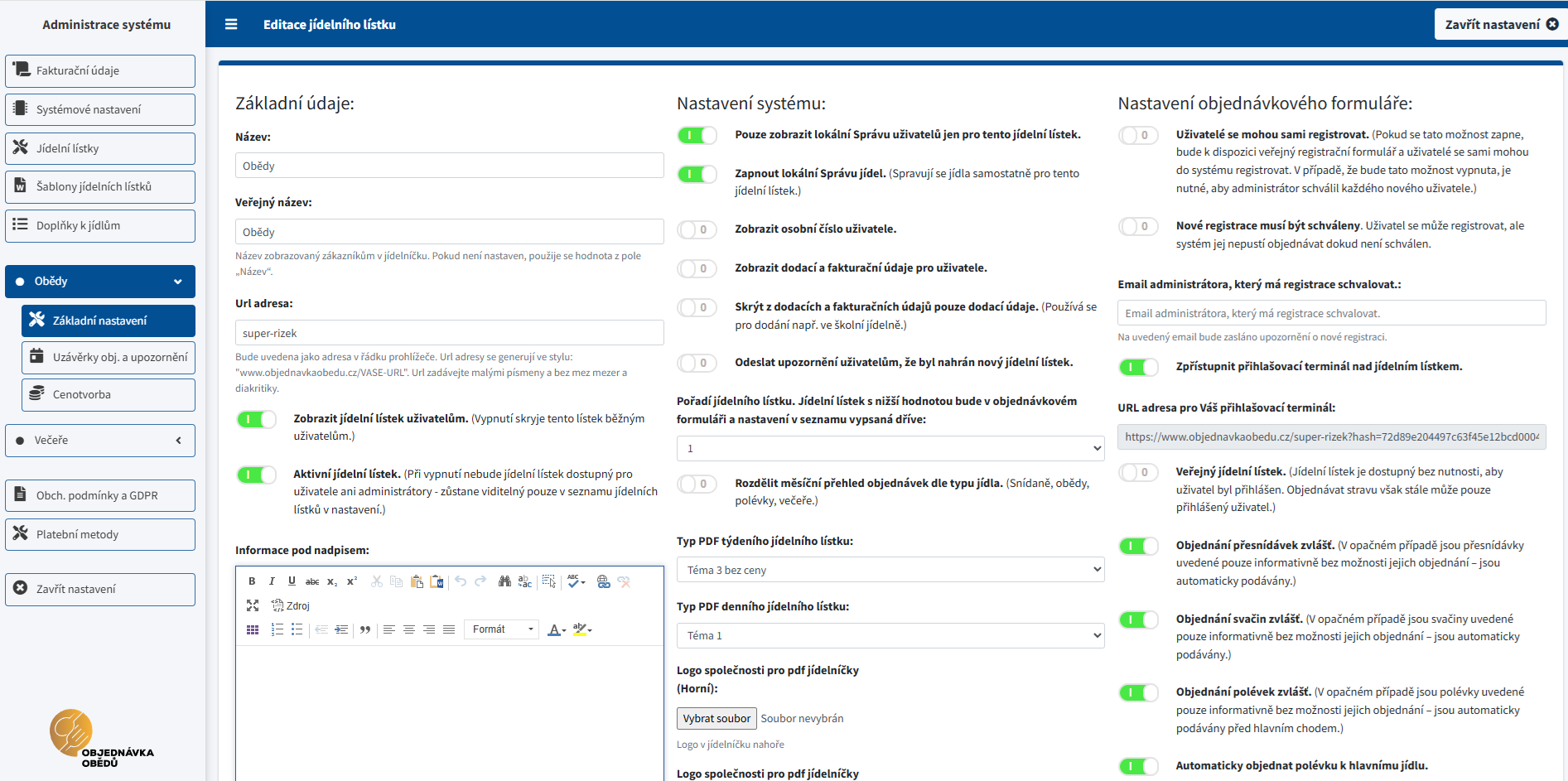Insert a block quote in the editor
Screen dimensions: 1568x781
[365, 629]
